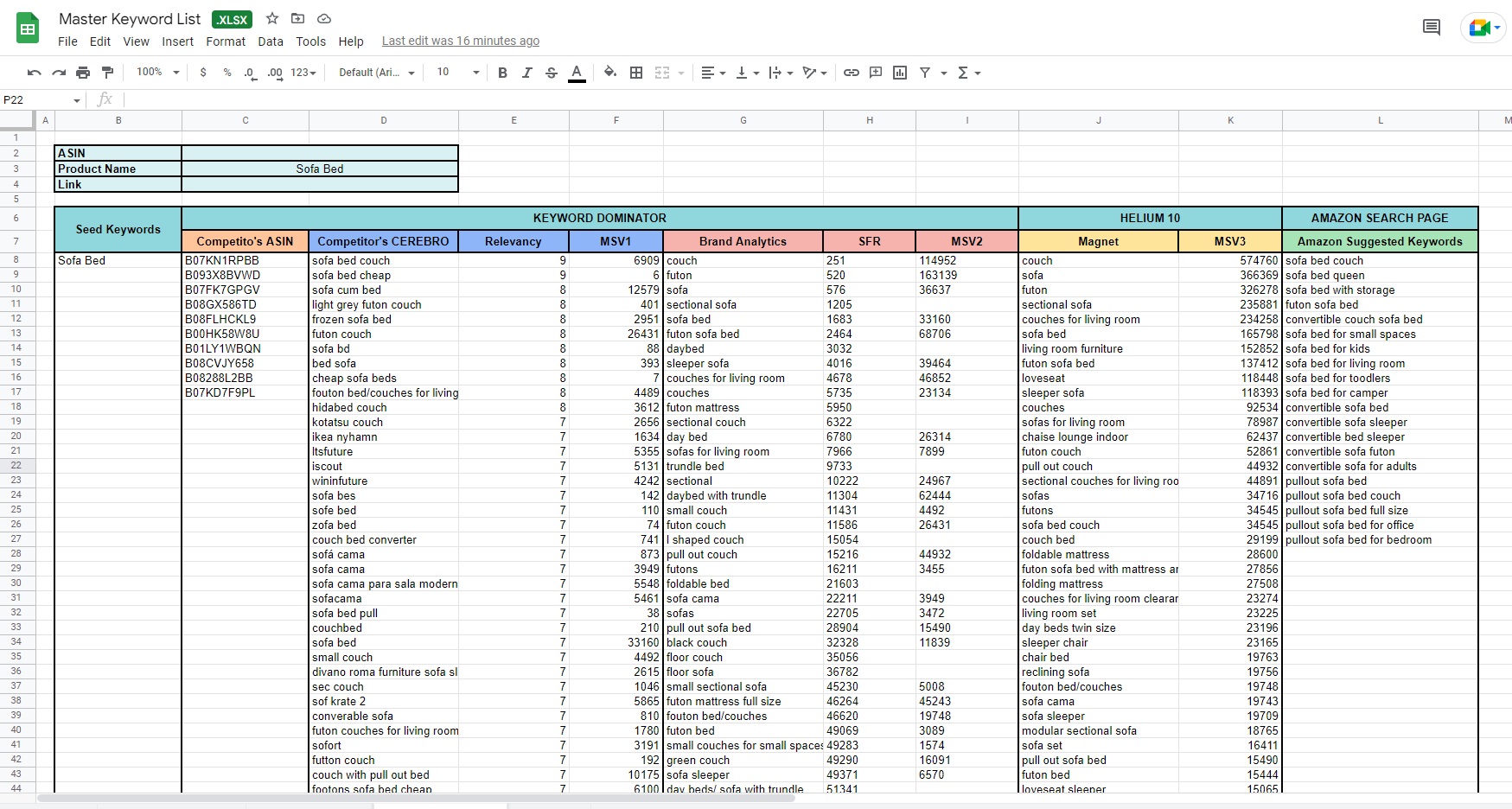Open the text color picker

click(x=577, y=73)
